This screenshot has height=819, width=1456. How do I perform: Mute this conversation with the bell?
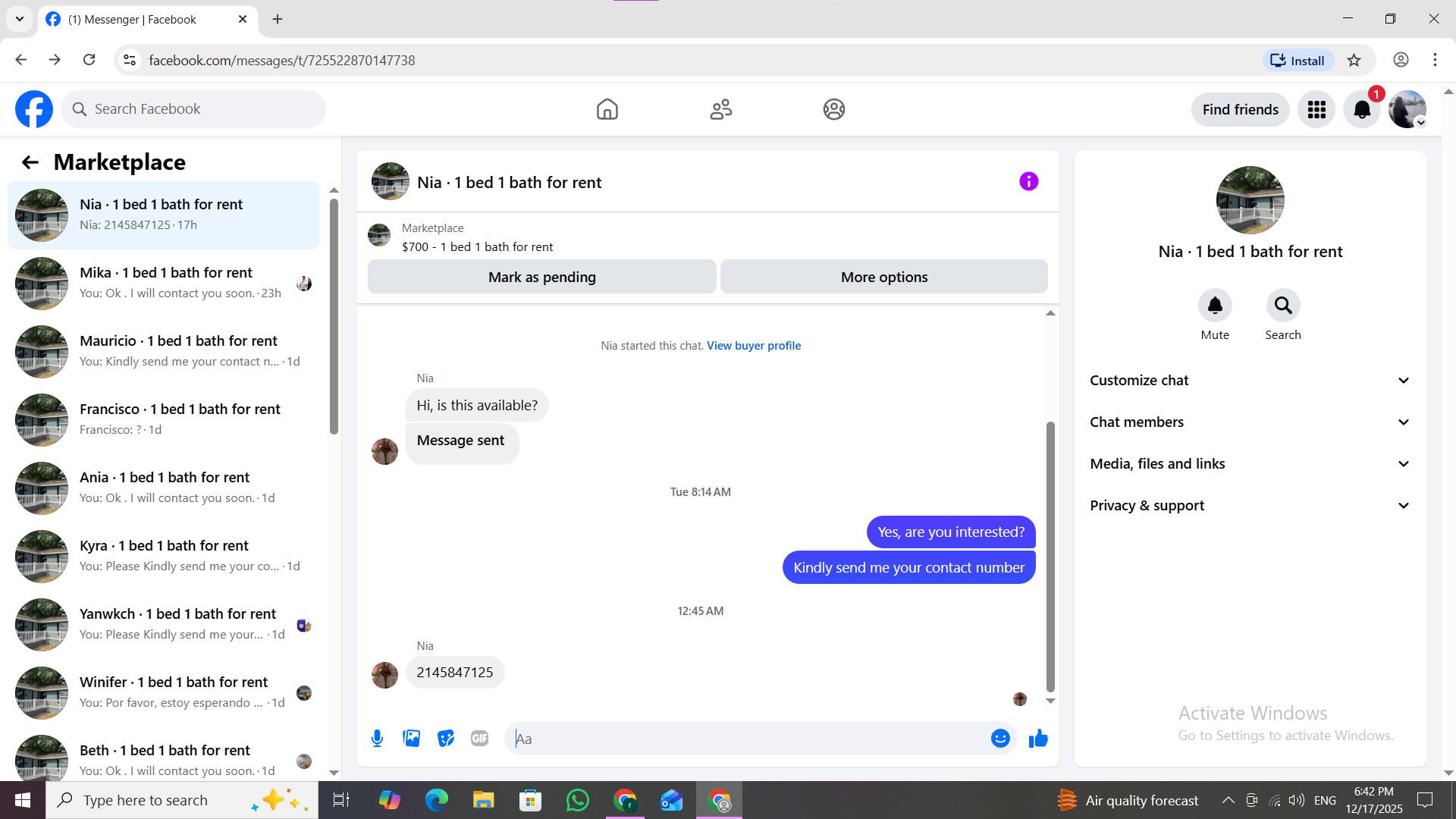tap(1215, 306)
